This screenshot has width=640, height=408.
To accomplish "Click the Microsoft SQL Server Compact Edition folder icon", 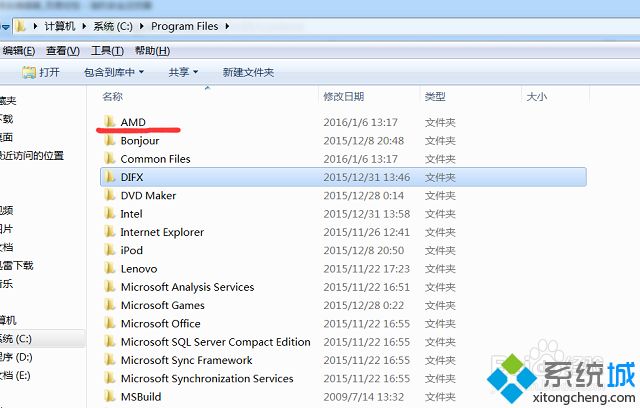I will 109,341.
